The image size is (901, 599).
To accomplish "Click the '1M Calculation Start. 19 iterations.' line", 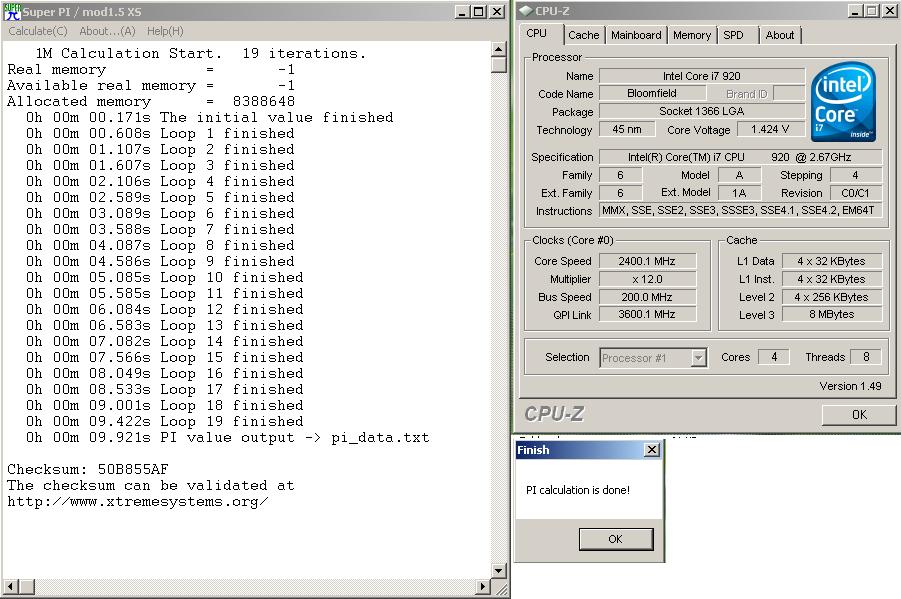I will coord(201,53).
